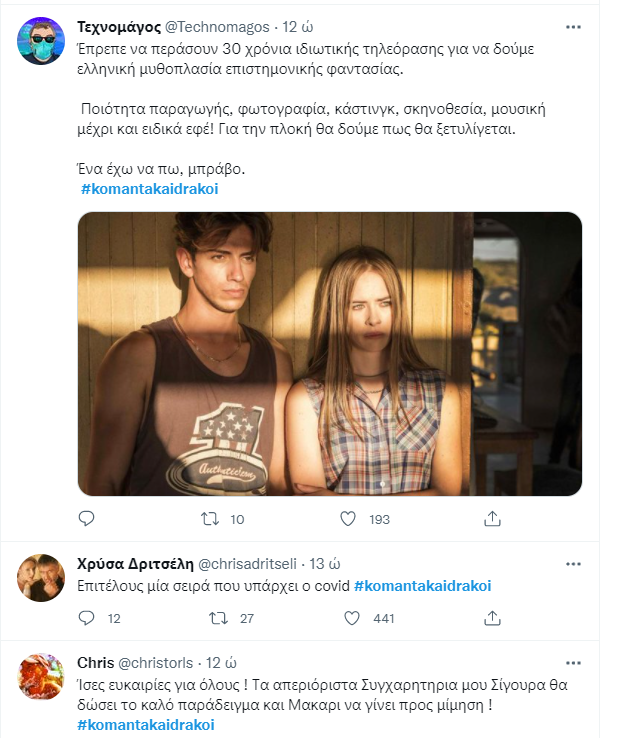This screenshot has height=738, width=624.
Task: Like the tweet with 441 likes
Action: click(348, 619)
